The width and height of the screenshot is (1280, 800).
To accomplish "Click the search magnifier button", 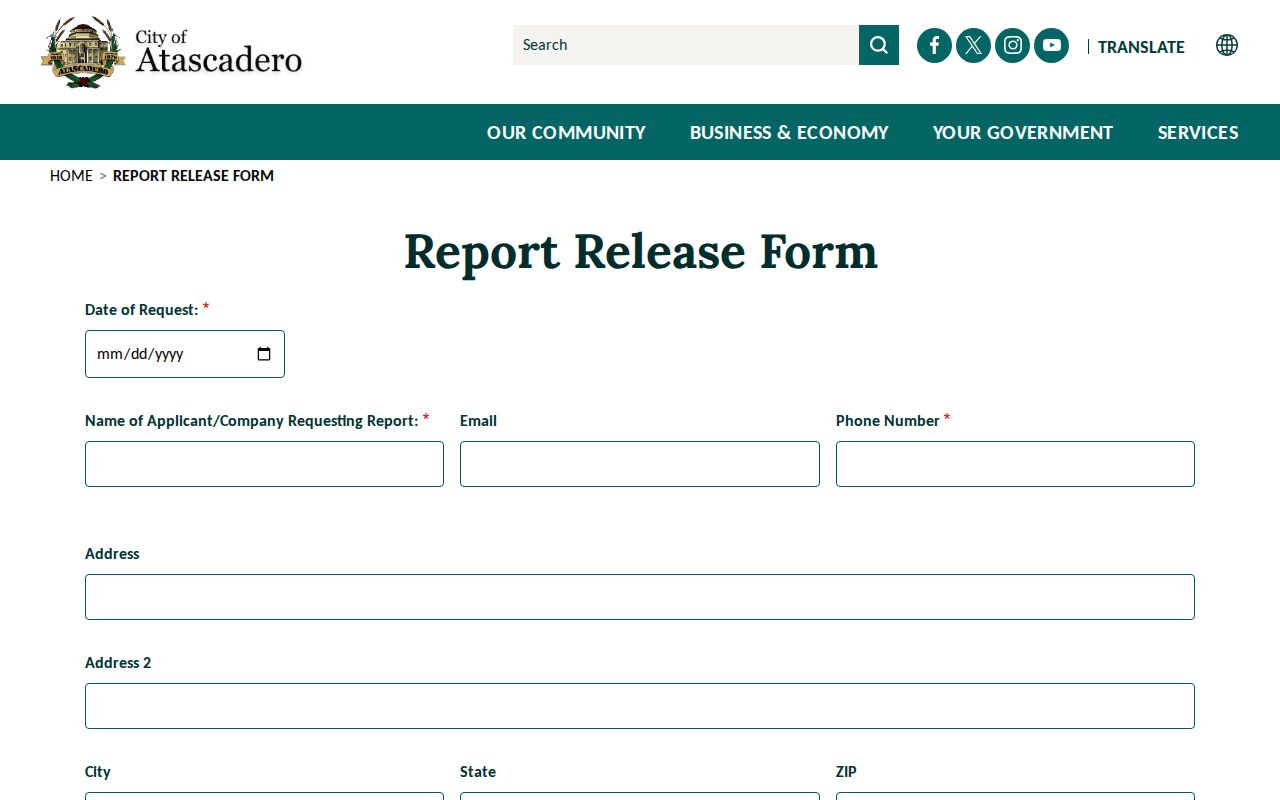I will tap(879, 45).
